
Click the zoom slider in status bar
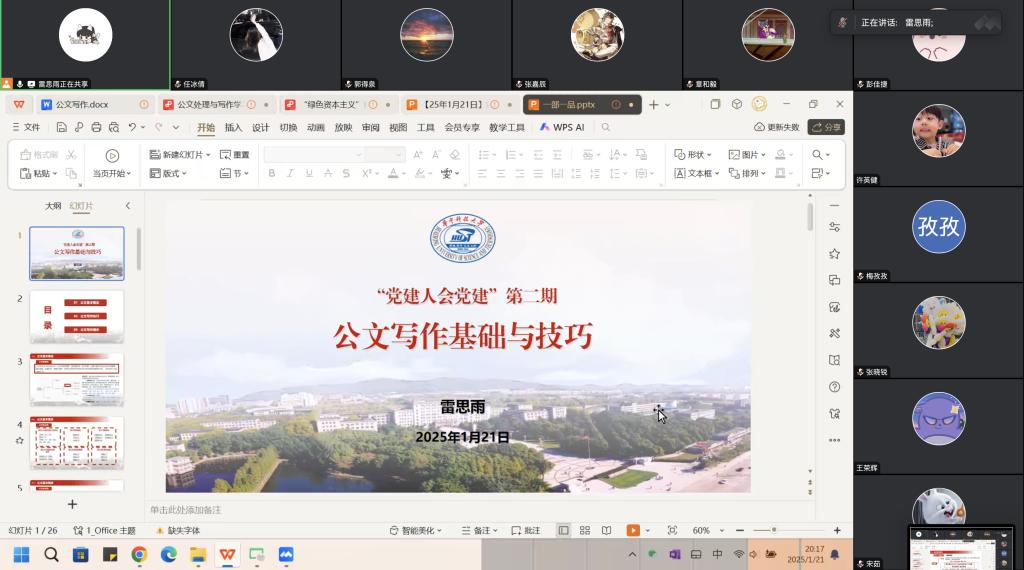[774, 530]
